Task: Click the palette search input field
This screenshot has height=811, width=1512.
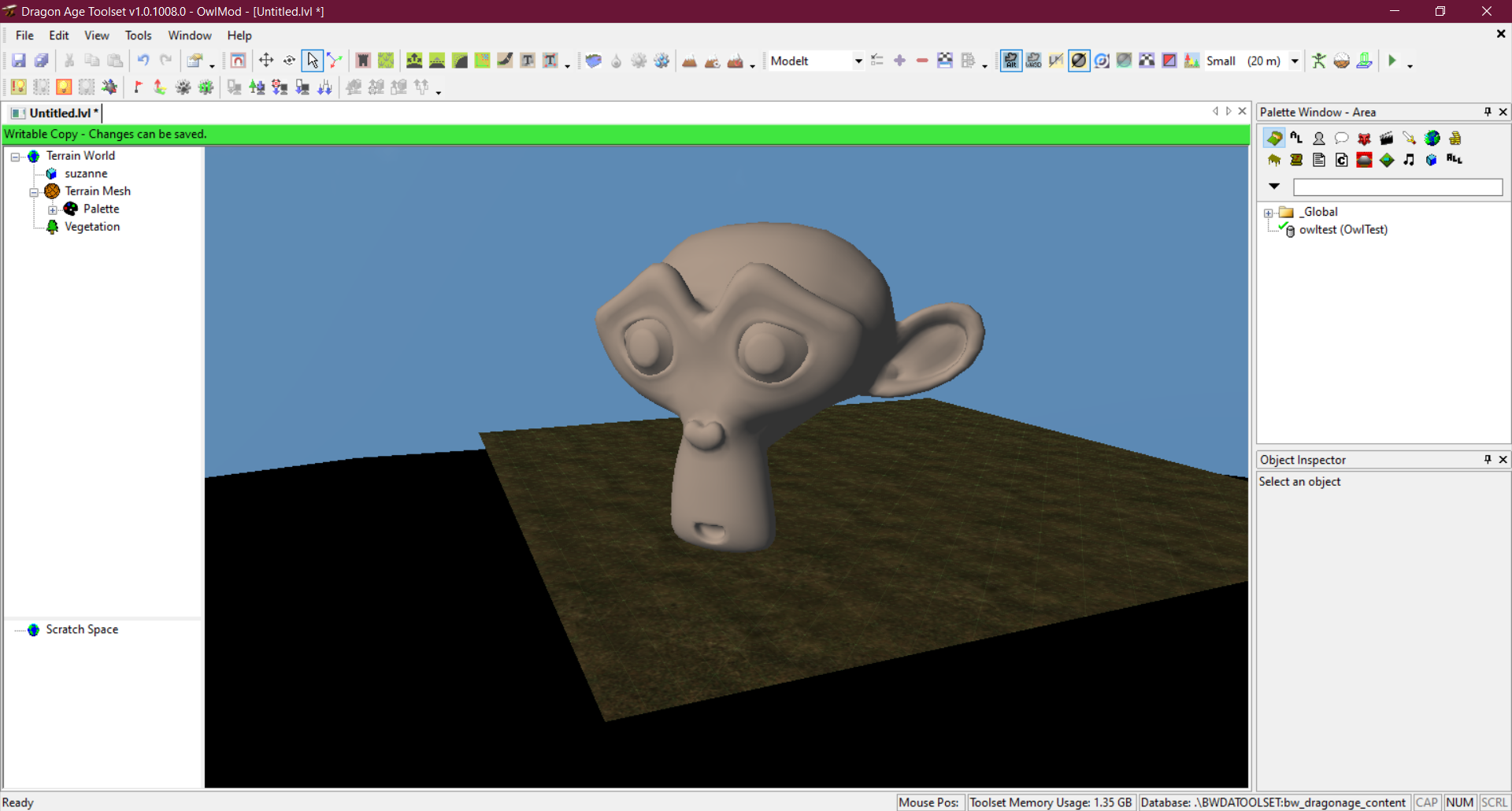Action: [1398, 187]
